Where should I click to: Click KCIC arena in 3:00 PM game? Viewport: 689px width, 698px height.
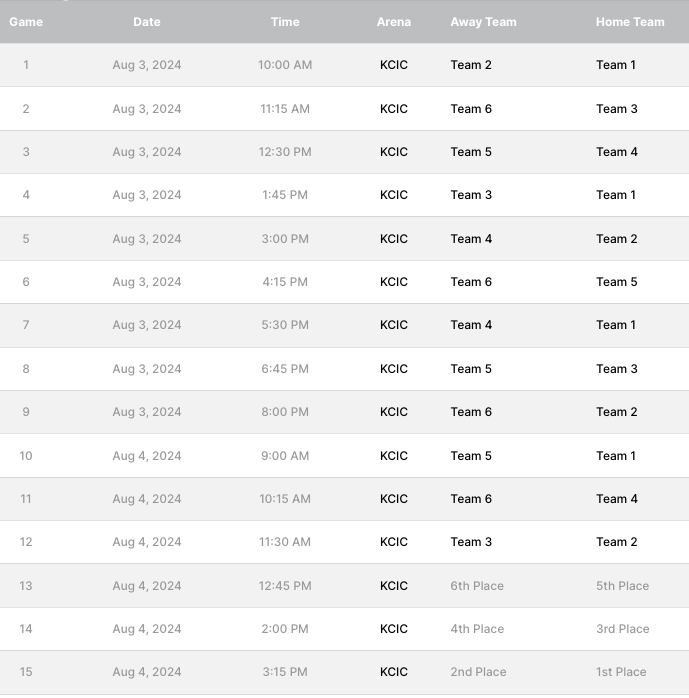(x=394, y=239)
